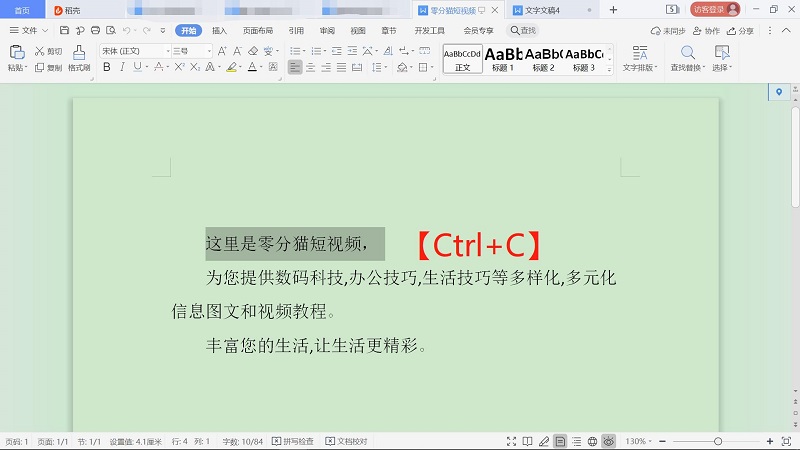This screenshot has width=800, height=450.
Task: Apply superscript with the X² icon
Action: tap(179, 67)
